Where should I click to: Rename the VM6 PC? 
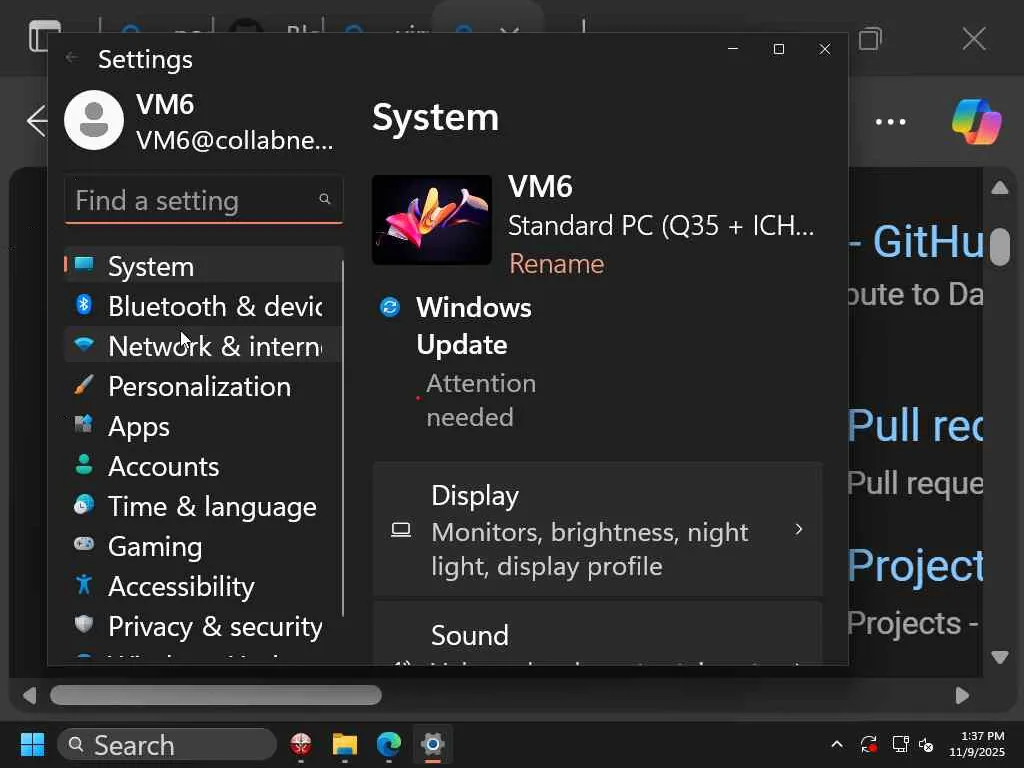556,263
